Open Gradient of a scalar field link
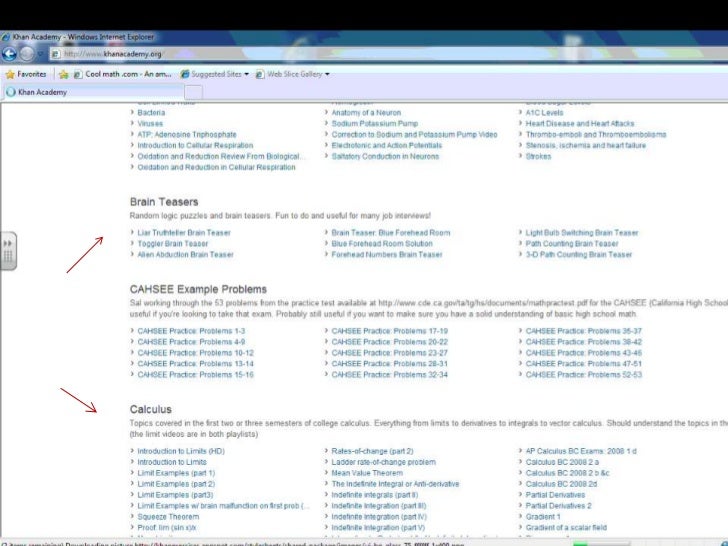The image size is (728, 546). point(566,528)
